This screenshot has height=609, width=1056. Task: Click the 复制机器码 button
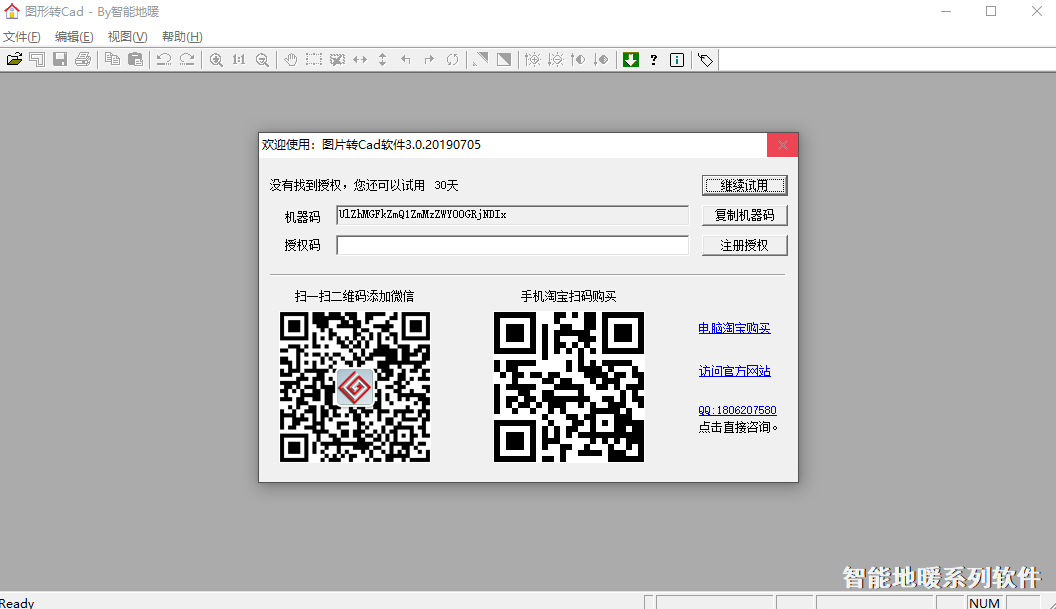coord(744,215)
